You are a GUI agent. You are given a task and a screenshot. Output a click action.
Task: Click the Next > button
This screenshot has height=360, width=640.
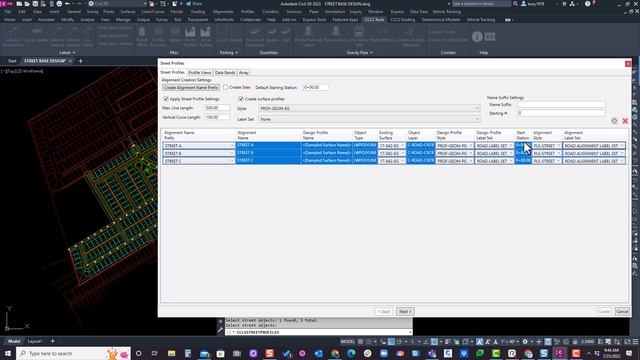coord(405,311)
